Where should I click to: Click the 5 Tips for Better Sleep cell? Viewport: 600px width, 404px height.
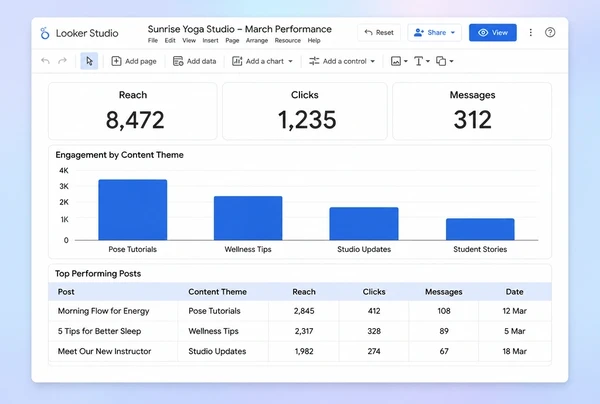click(x=99, y=331)
